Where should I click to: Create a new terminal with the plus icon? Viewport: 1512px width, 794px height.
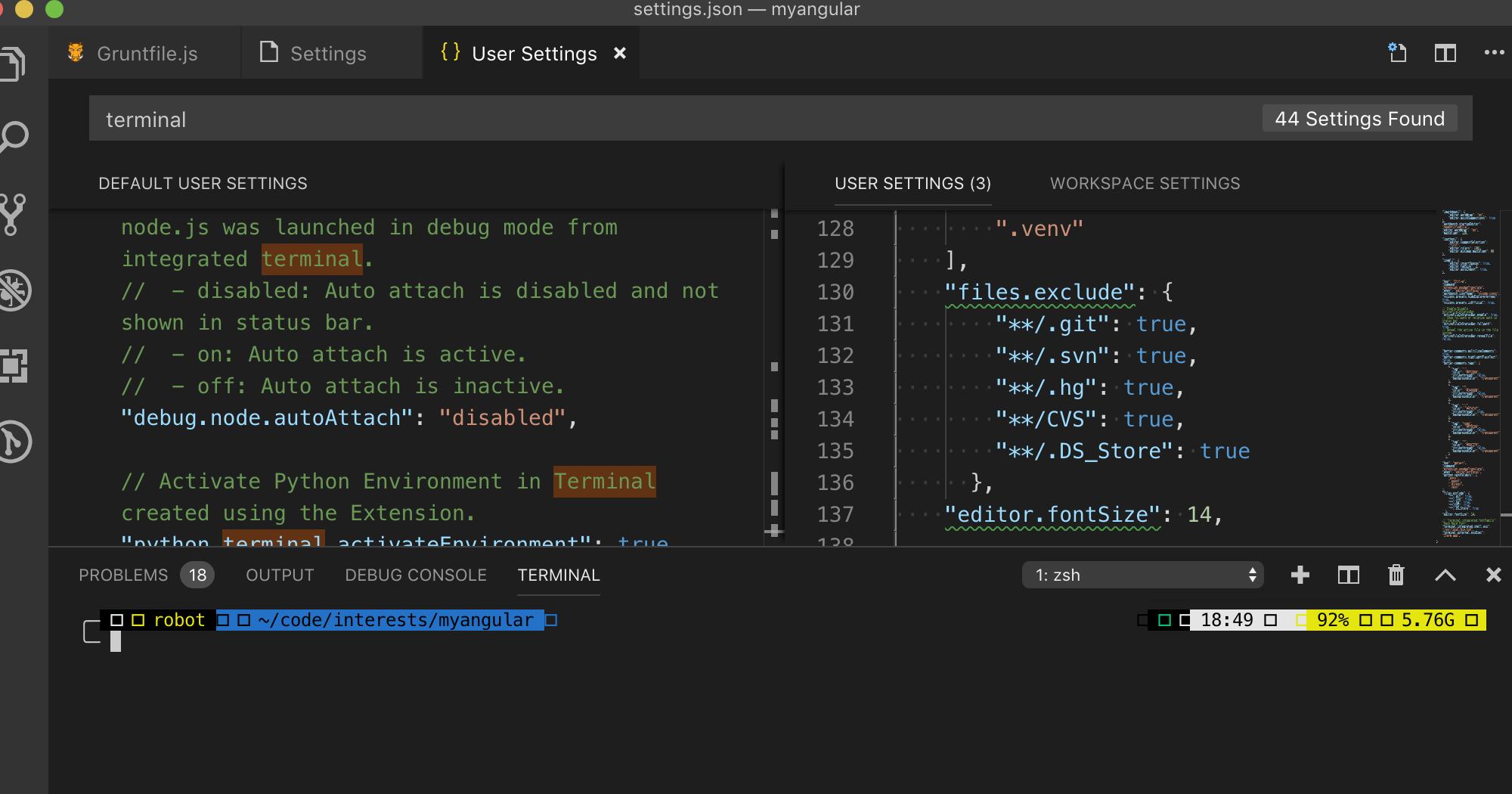click(x=1300, y=575)
